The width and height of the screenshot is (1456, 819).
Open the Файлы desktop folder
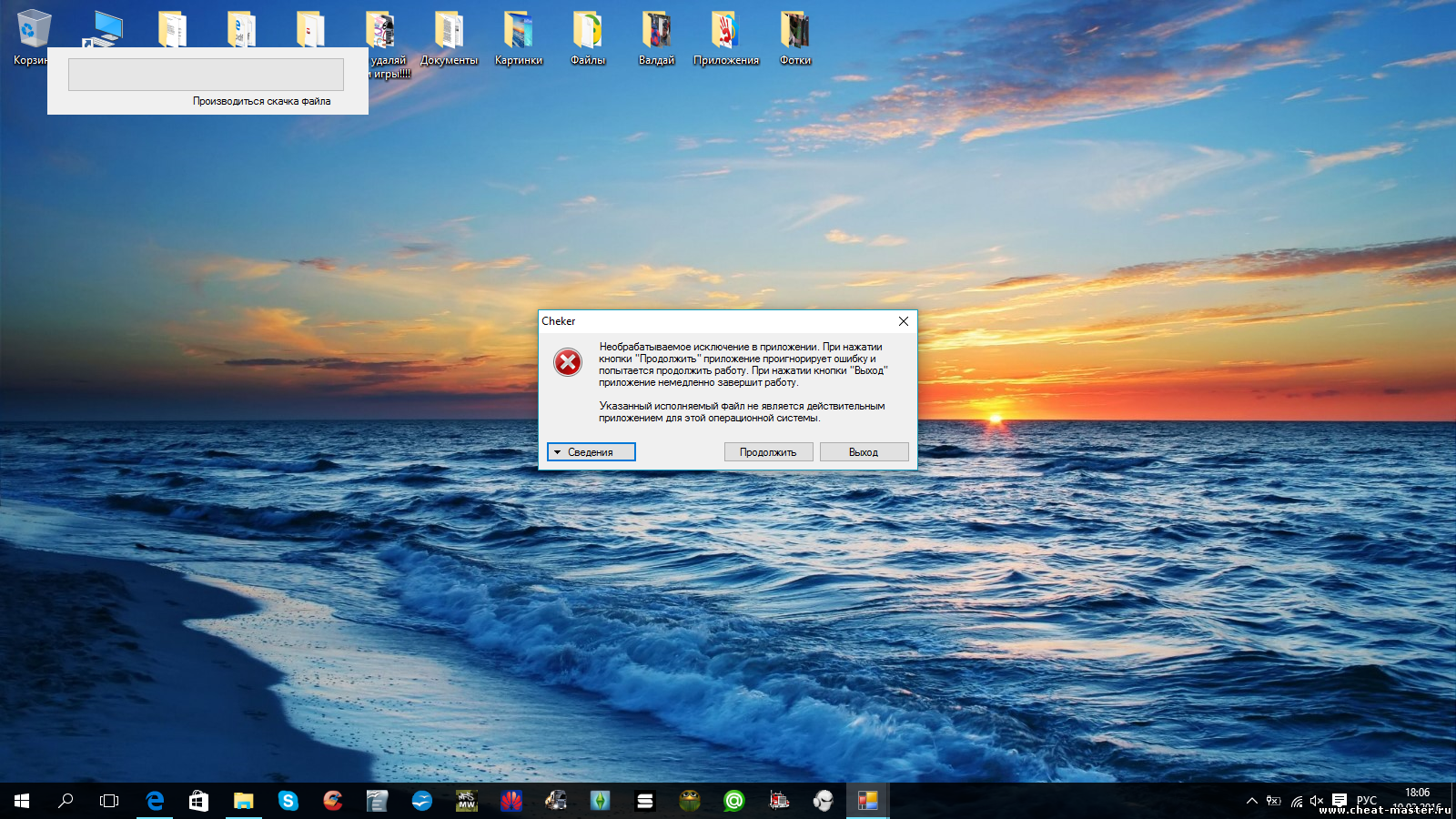587,38
